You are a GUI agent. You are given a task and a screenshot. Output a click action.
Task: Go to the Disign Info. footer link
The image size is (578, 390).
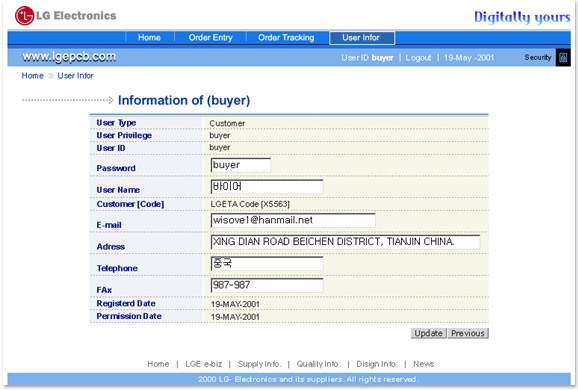click(377, 364)
